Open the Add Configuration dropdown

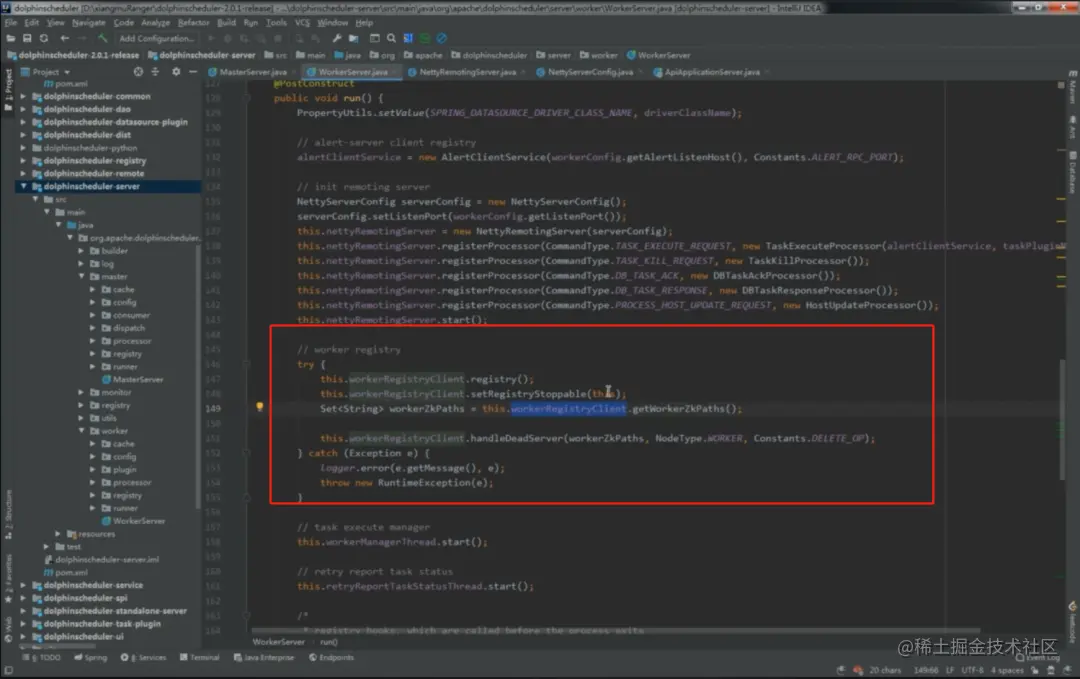[x=157, y=39]
